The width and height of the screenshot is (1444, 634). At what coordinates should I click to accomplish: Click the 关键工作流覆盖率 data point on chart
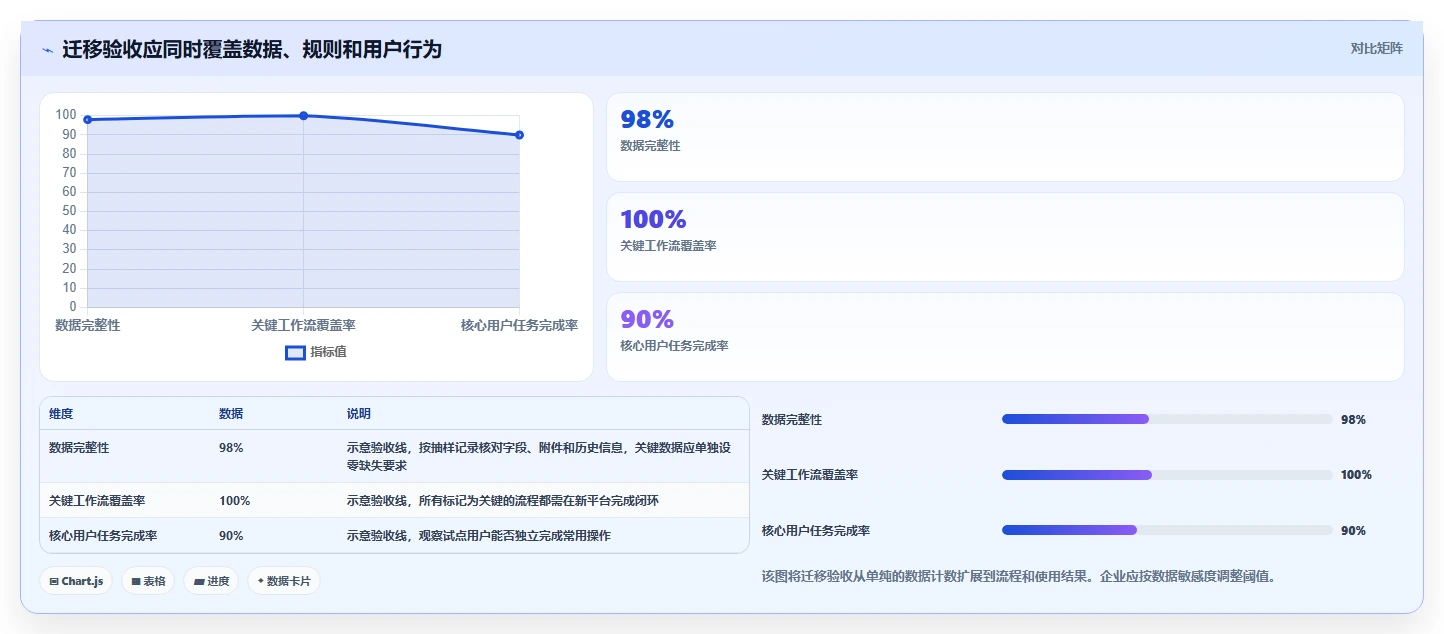click(303, 116)
